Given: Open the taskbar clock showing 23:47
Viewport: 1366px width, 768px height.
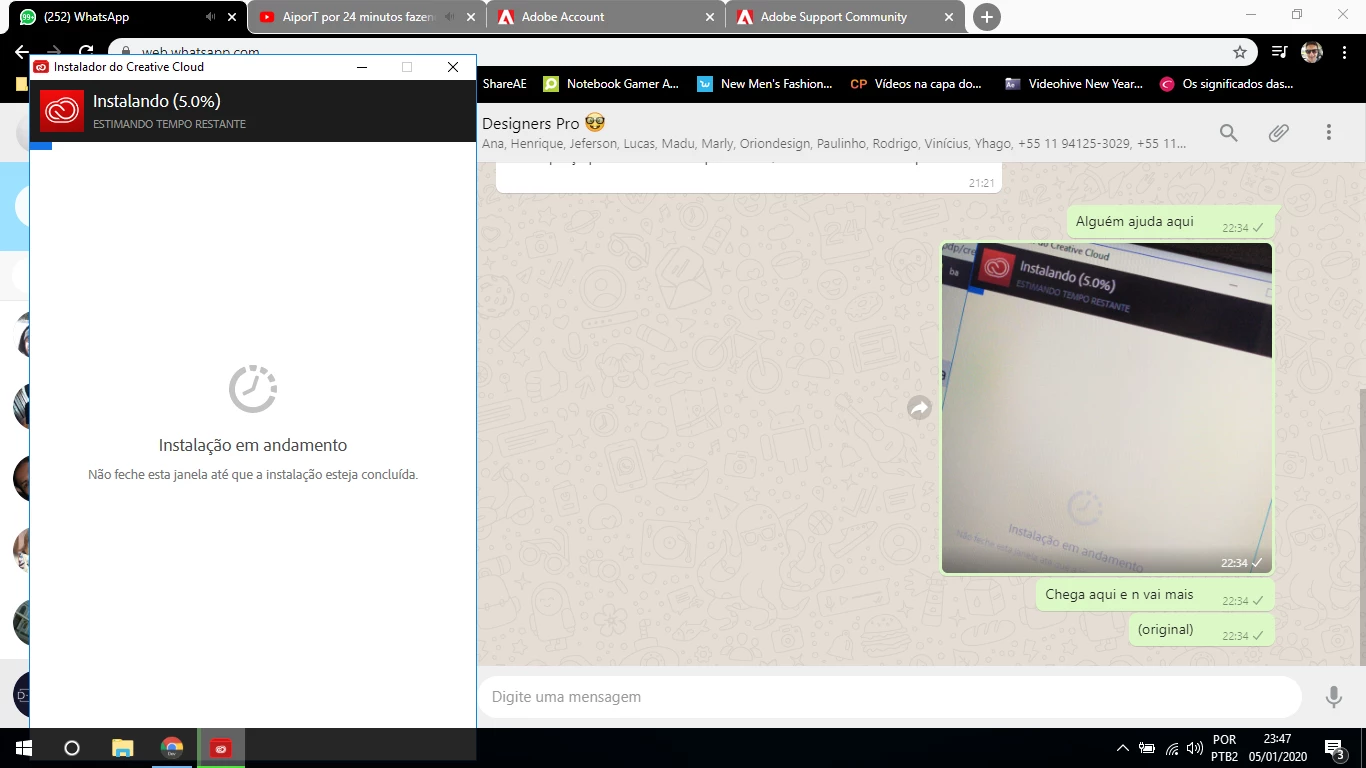Looking at the screenshot, I should click(1277, 748).
